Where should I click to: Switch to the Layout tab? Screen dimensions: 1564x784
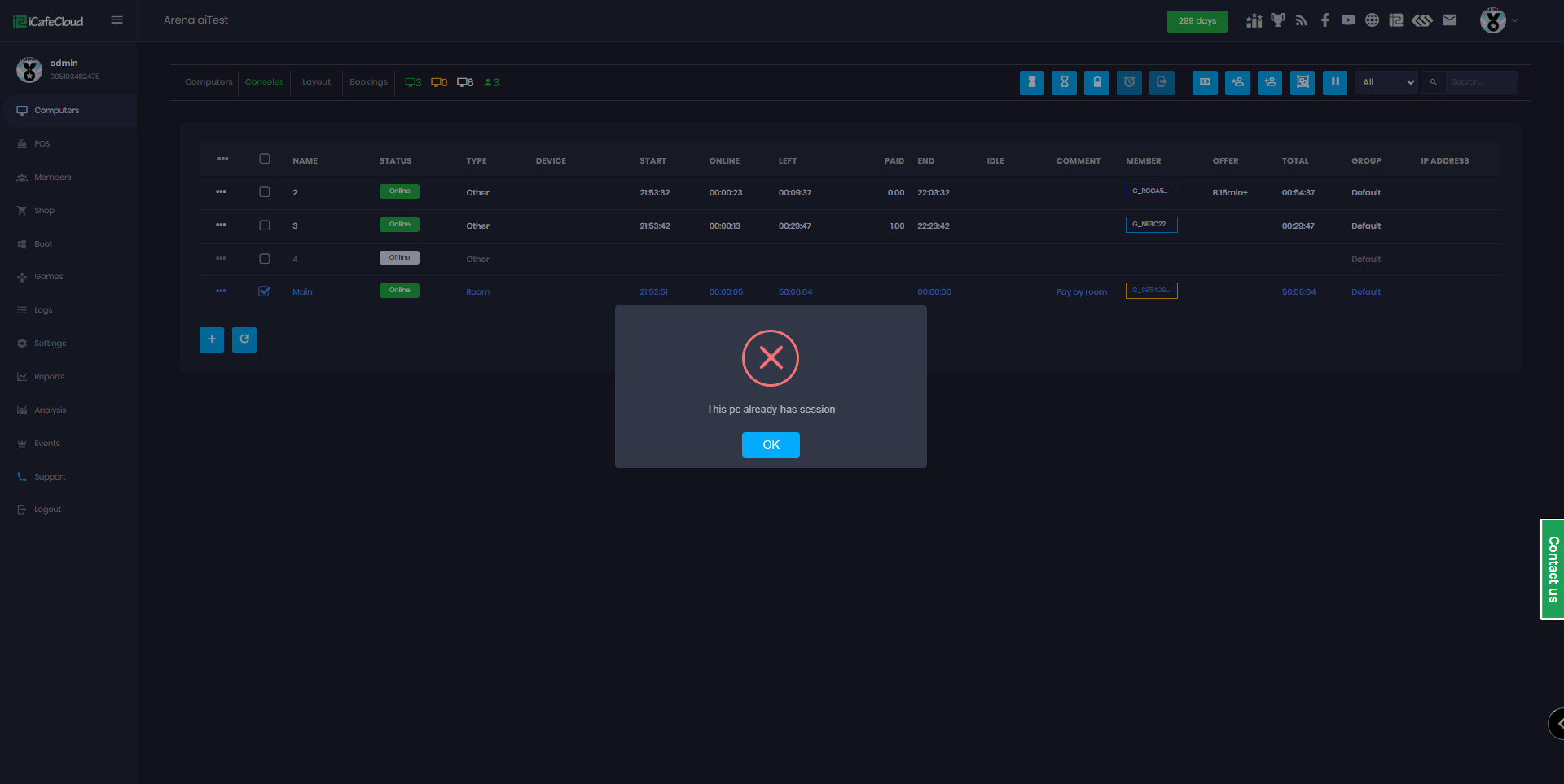point(316,82)
